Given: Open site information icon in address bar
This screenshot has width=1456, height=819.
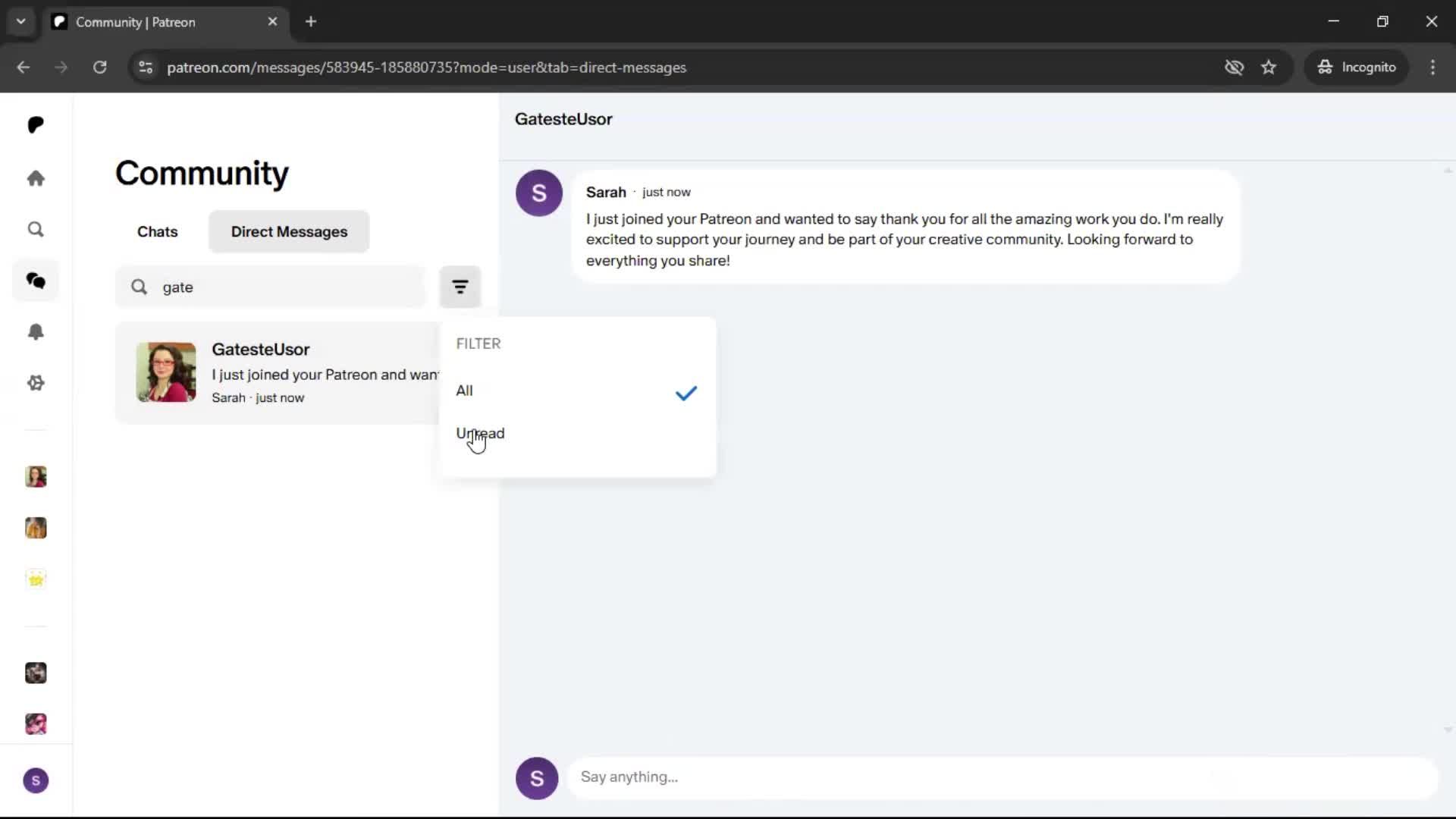Looking at the screenshot, I should point(146,67).
